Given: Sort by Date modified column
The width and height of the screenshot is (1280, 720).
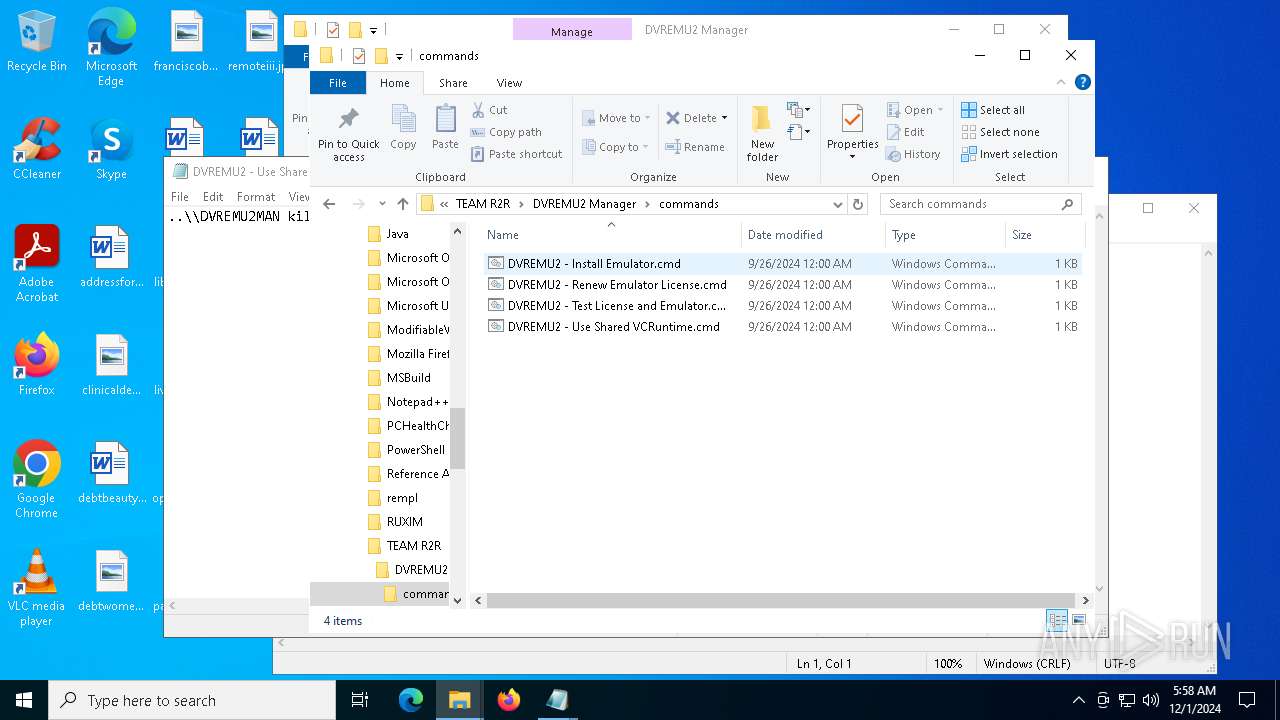Looking at the screenshot, I should 814,235.
